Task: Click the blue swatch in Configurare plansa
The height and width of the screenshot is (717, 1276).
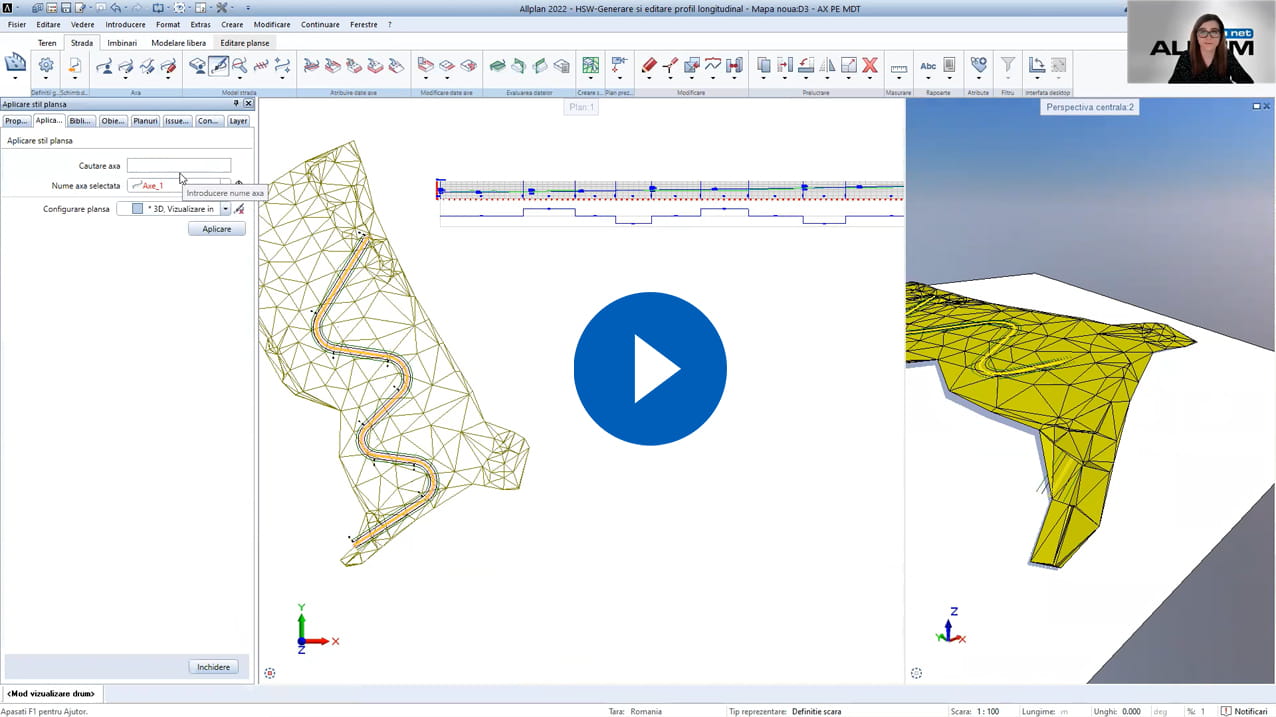Action: click(x=138, y=209)
